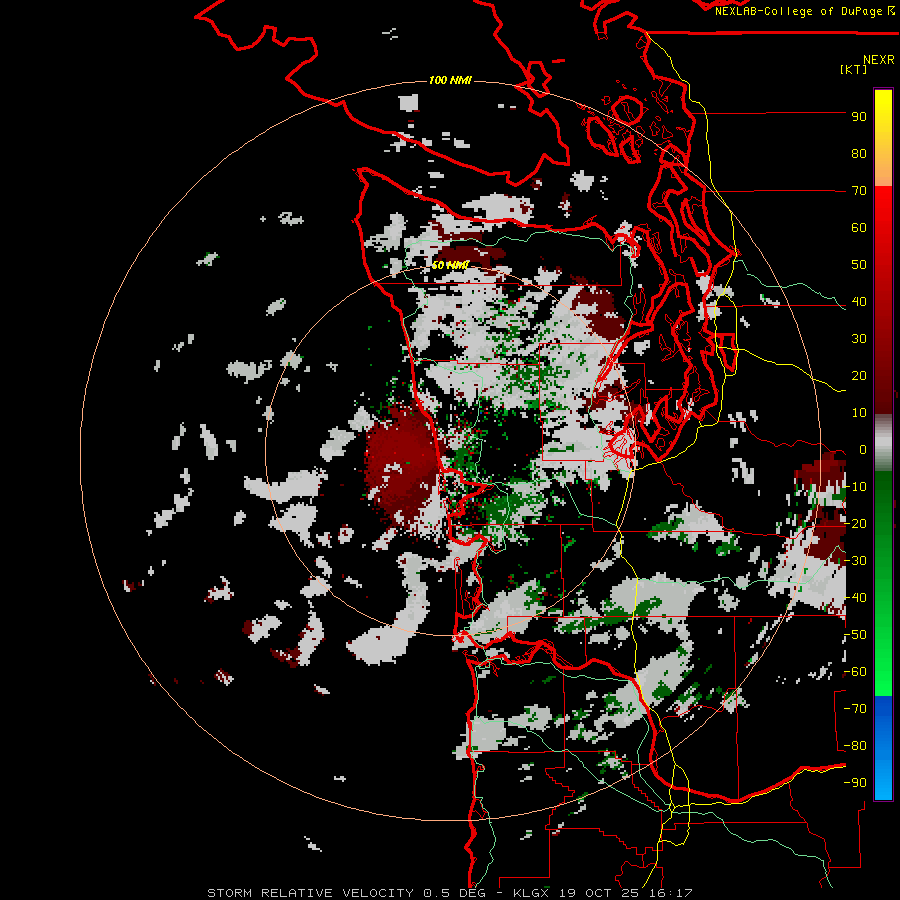The height and width of the screenshot is (900, 900).
Task: Select the 20 value on the velocity scale
Action: (859, 376)
